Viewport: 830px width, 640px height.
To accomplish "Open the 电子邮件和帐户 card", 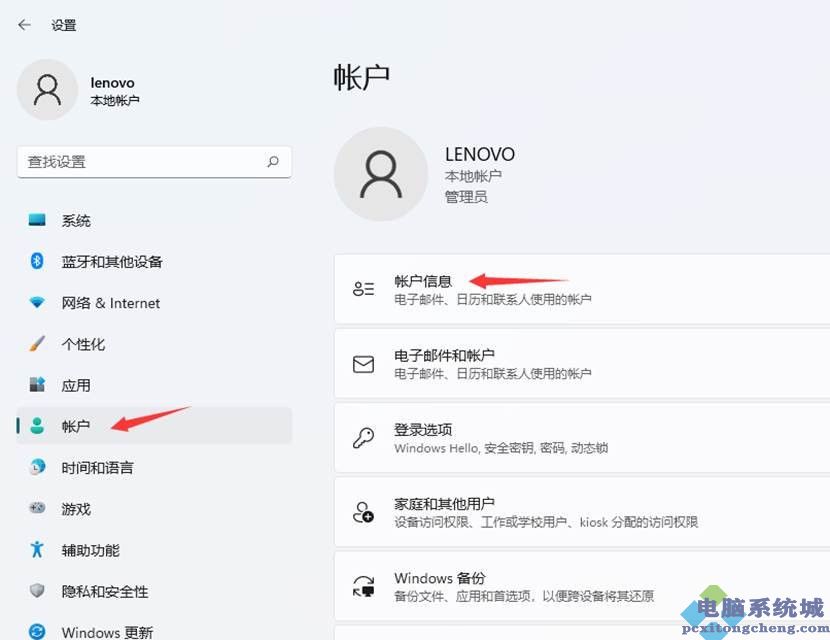I will (582, 363).
